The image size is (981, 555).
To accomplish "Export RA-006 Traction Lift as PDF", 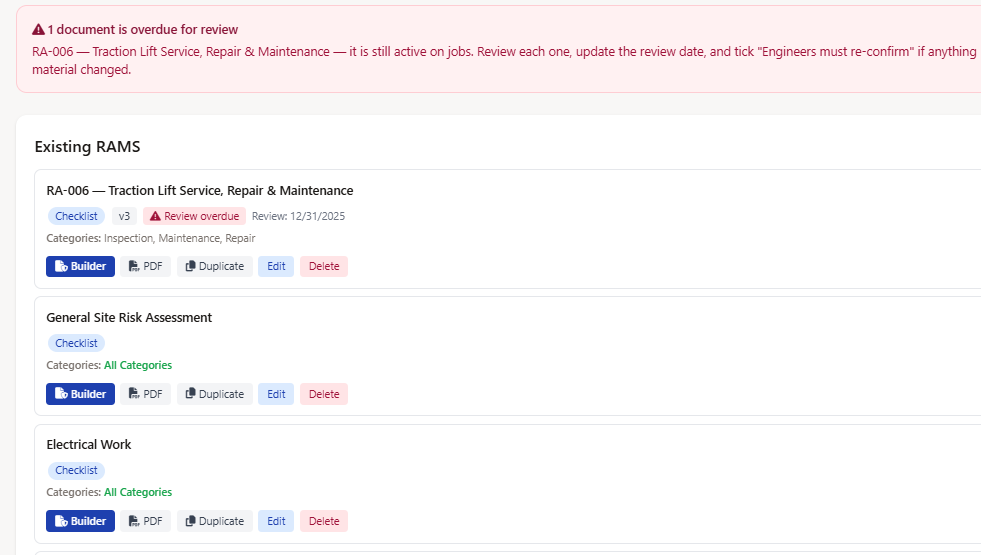I will click(145, 267).
